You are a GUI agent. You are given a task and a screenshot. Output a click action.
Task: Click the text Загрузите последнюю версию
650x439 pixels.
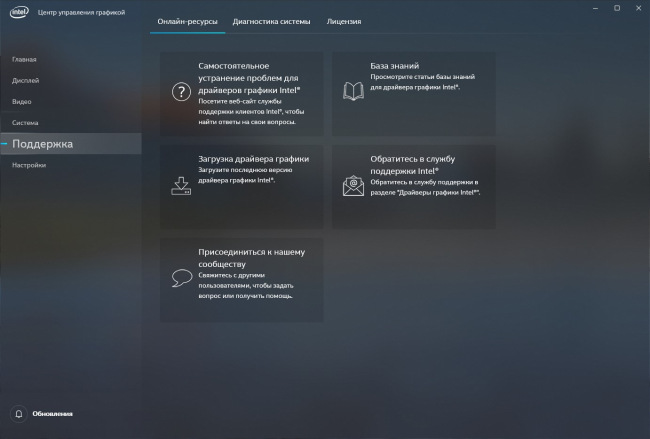click(245, 175)
